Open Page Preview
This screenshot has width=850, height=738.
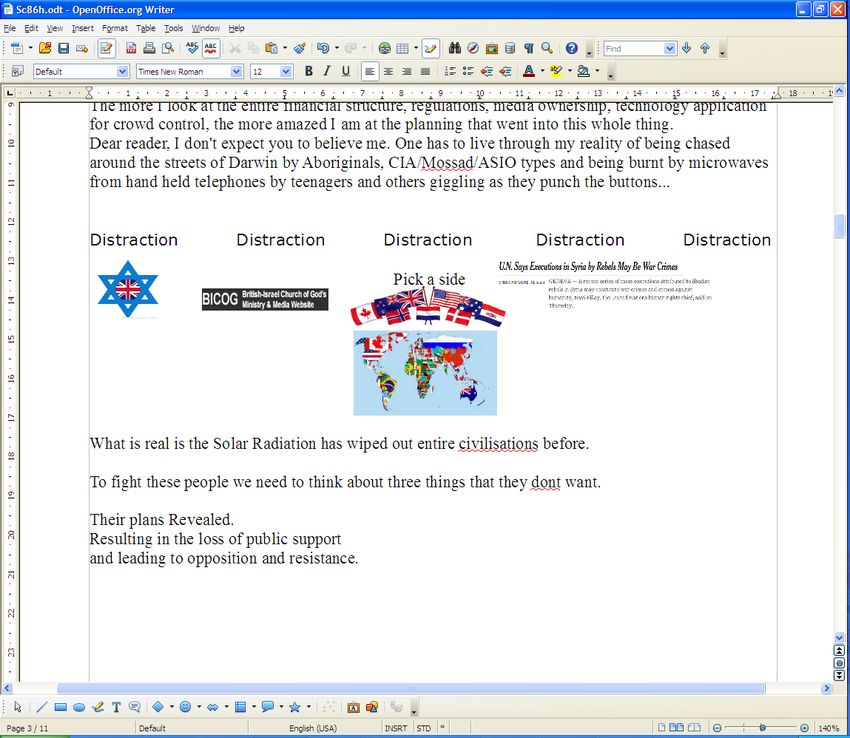click(x=168, y=48)
